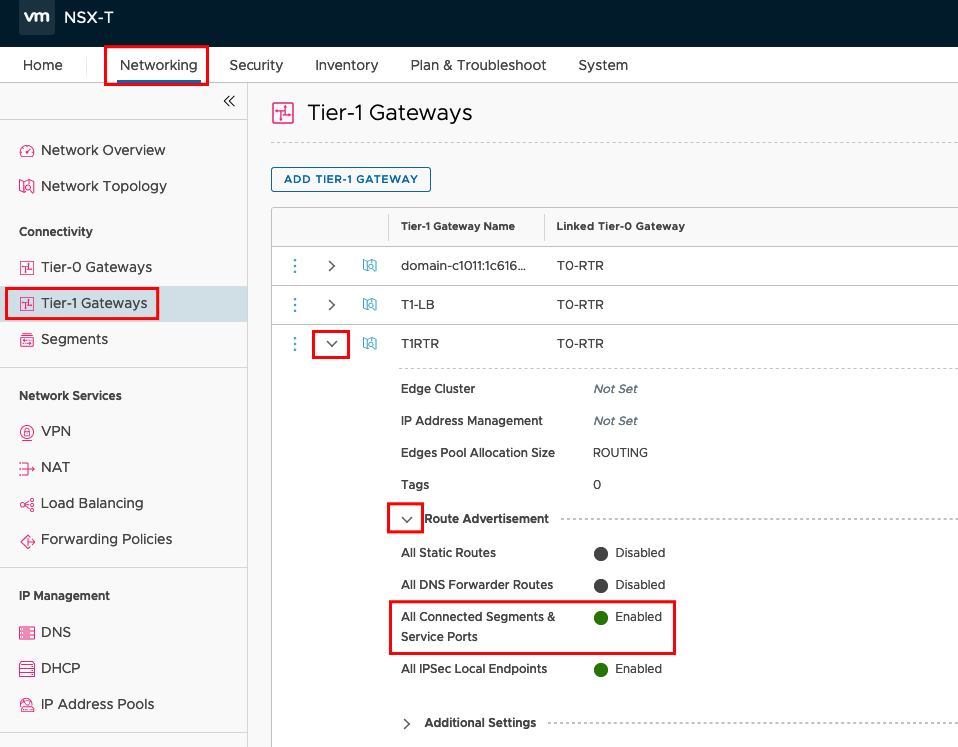Click the T1-LB gateway name
This screenshot has width=958, height=747.
click(418, 305)
